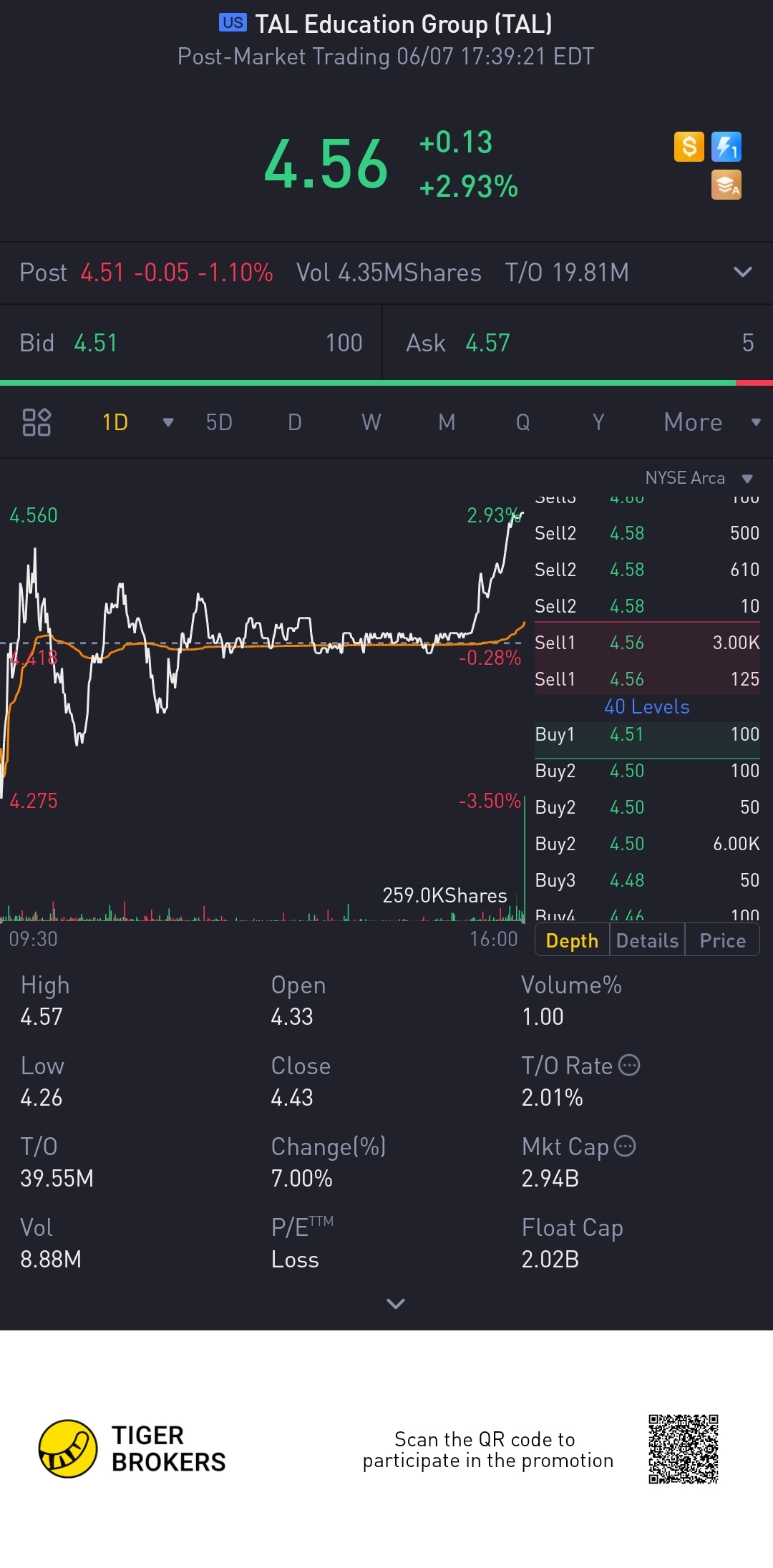The width and height of the screenshot is (773, 1568).
Task: Switch to the Q quarterly chart tab
Action: pyautogui.click(x=523, y=422)
